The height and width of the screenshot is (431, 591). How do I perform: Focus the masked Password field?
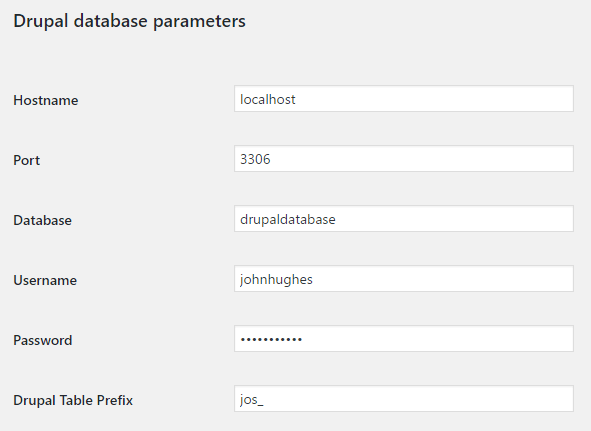pyautogui.click(x=404, y=339)
